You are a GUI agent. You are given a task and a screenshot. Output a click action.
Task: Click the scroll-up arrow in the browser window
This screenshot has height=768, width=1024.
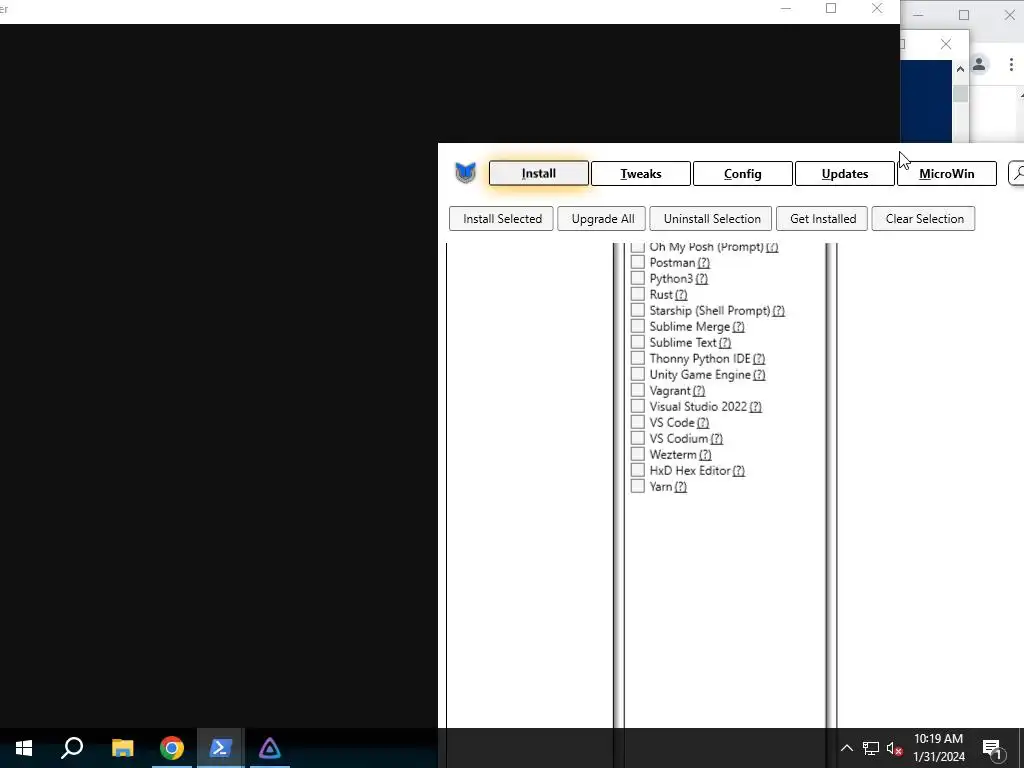coord(960,69)
